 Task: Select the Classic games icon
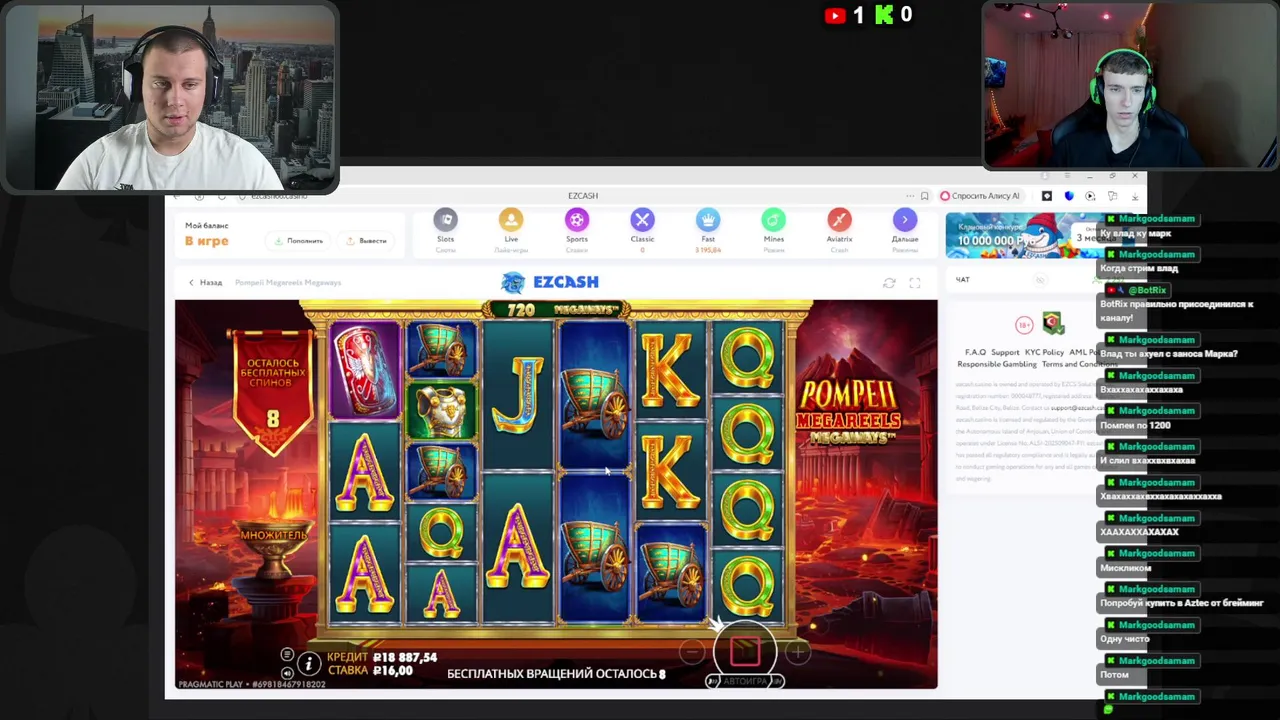pos(642,220)
